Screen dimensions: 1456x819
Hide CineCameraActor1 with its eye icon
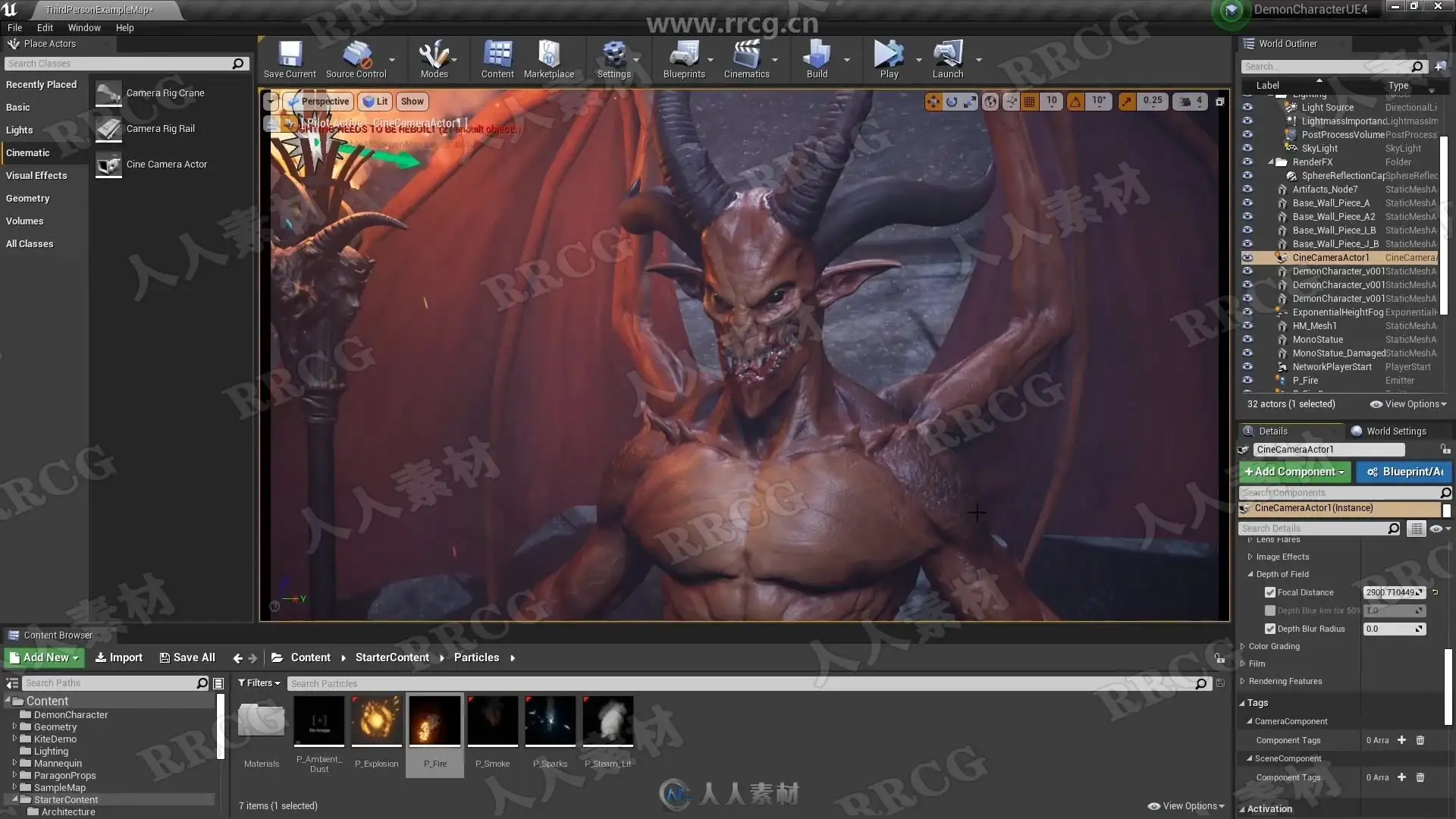pos(1247,258)
